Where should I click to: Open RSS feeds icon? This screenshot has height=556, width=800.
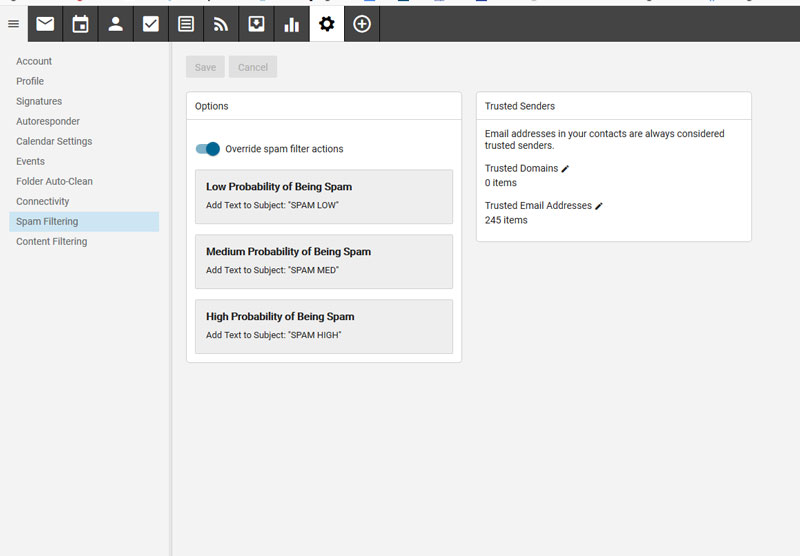(x=221, y=24)
